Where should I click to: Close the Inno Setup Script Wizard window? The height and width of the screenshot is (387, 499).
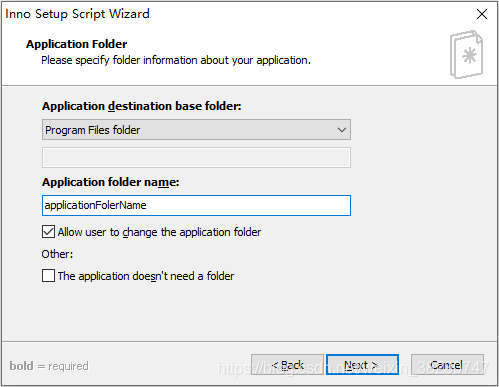(482, 14)
